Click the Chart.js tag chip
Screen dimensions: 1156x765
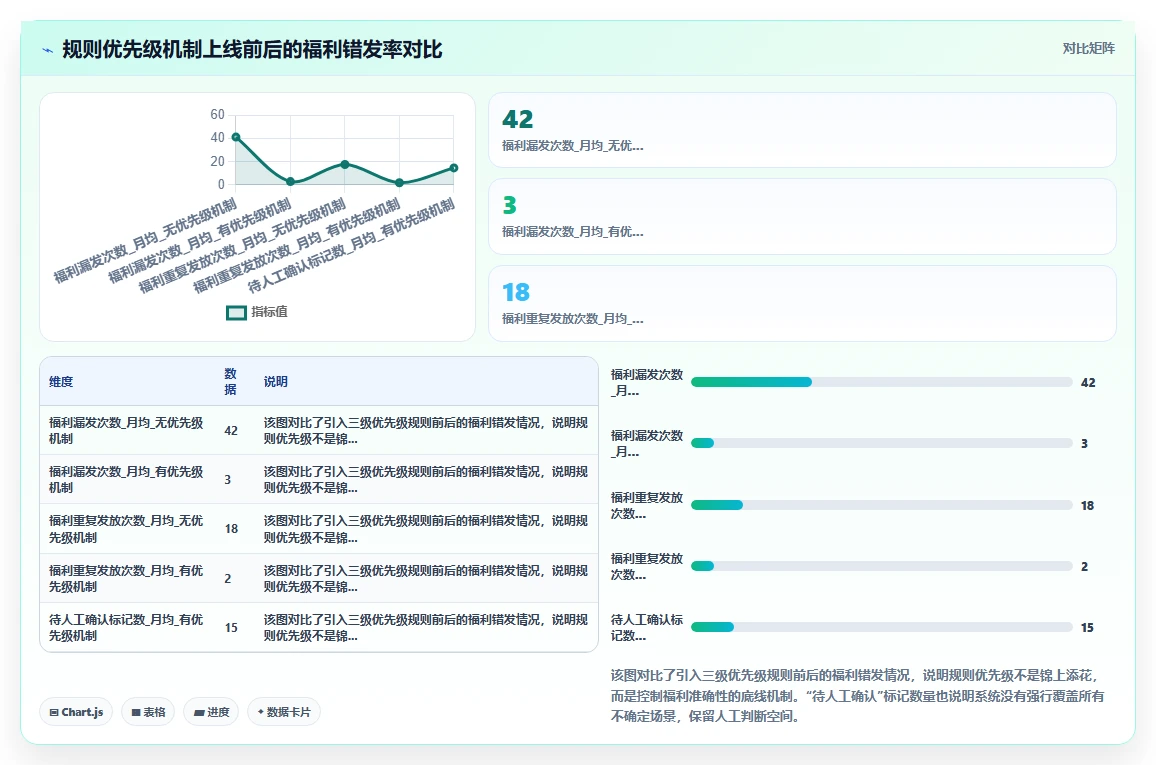(76, 712)
